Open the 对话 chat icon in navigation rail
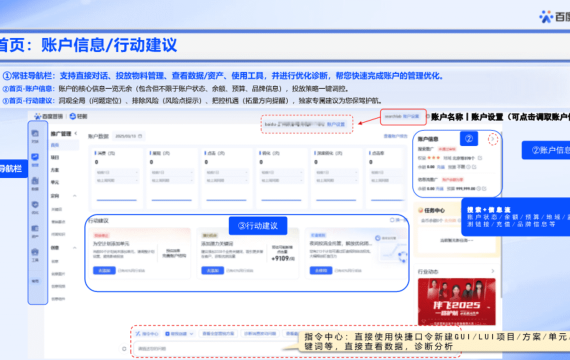The width and height of the screenshot is (570, 360). coord(35,133)
